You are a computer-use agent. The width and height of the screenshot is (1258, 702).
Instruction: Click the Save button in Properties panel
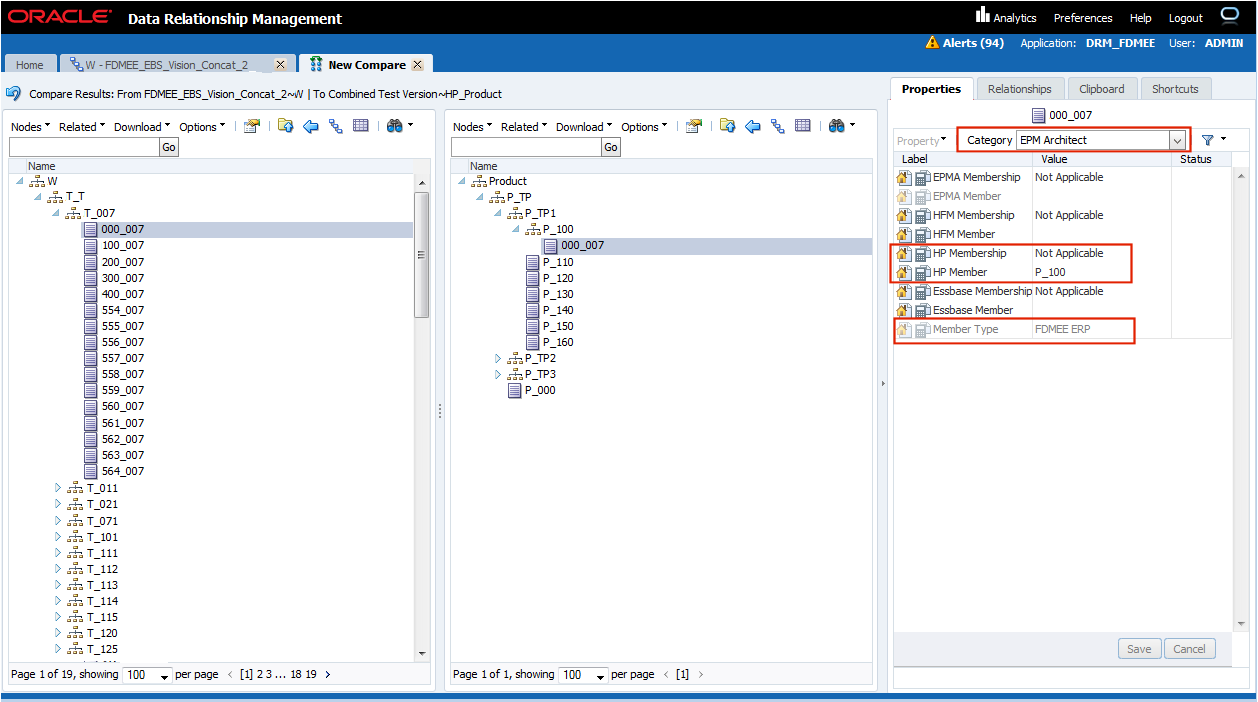pos(1139,648)
